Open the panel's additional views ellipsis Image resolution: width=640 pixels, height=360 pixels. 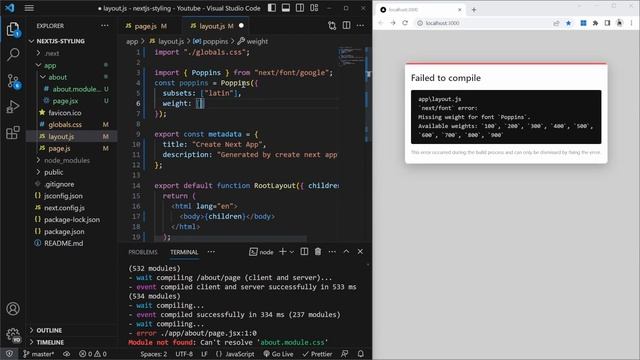(211, 252)
